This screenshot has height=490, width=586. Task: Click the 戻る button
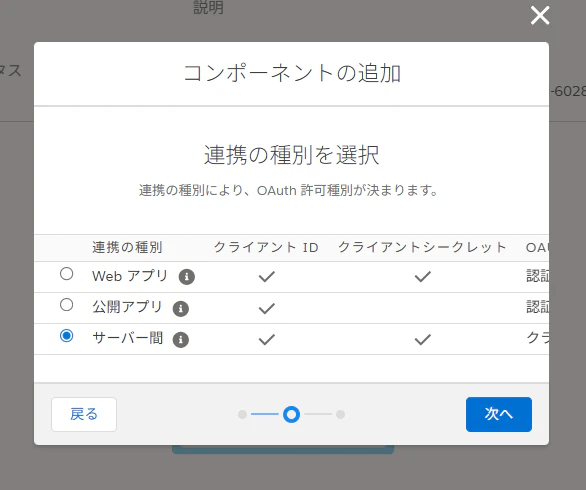click(x=84, y=414)
